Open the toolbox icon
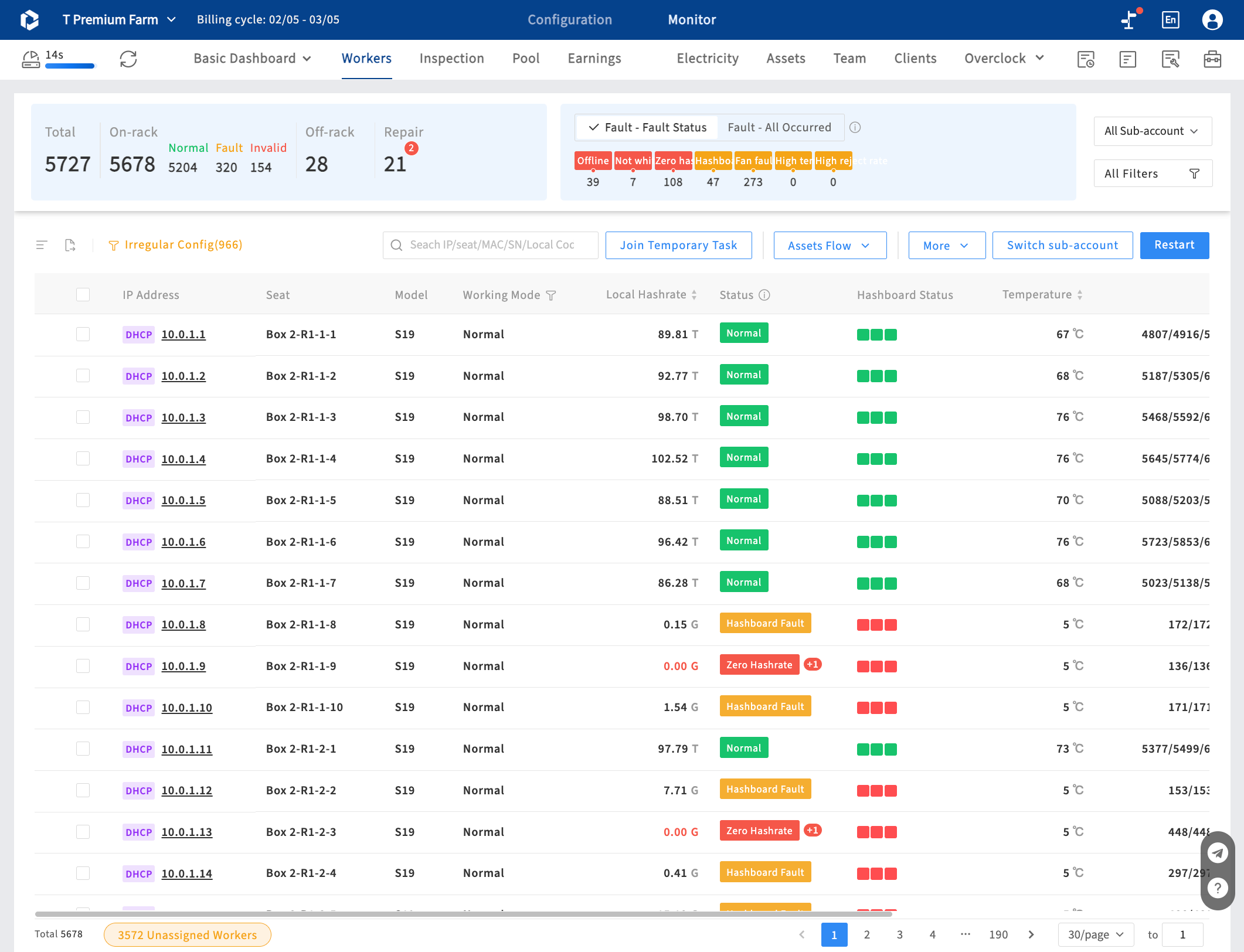The height and width of the screenshot is (952, 1244). pos(1212,59)
